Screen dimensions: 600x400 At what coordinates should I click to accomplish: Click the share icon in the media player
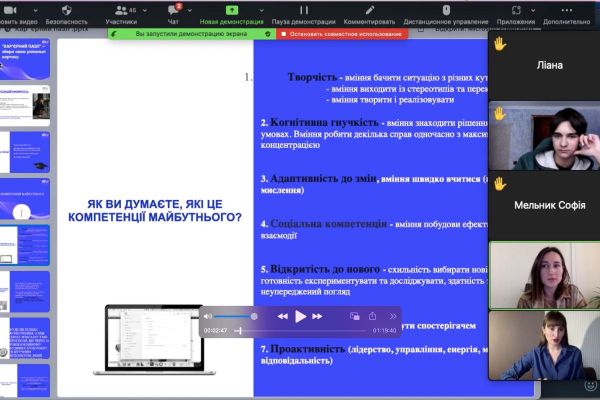tap(372, 316)
